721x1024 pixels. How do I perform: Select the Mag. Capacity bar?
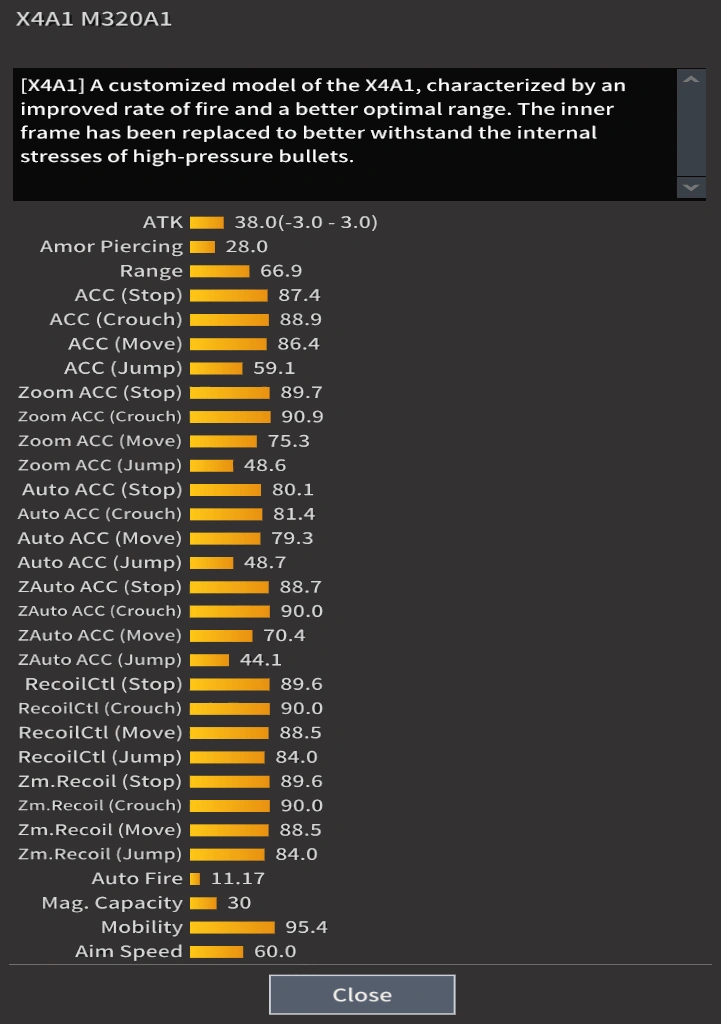coord(203,903)
